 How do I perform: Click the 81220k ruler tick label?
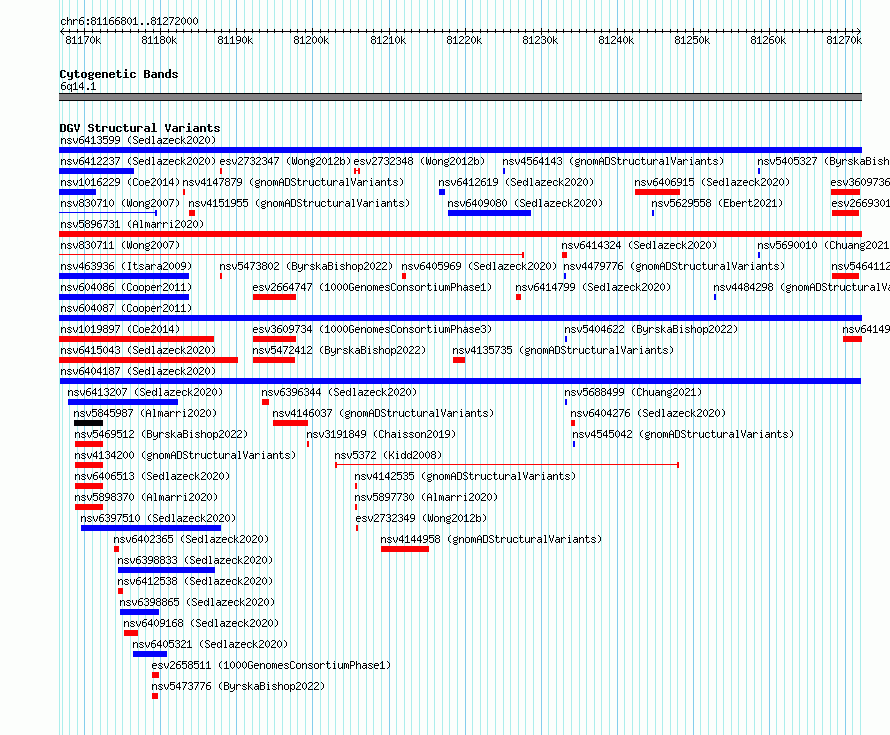click(464, 40)
